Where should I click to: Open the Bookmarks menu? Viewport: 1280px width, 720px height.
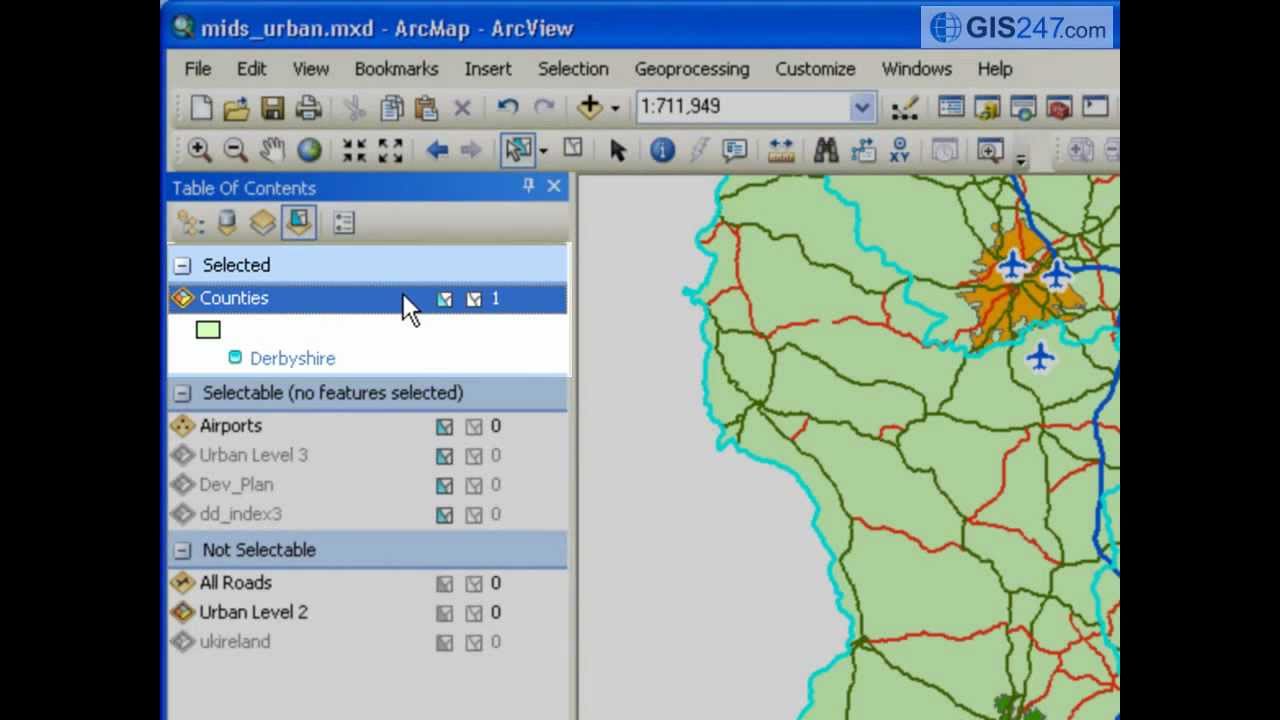coord(396,69)
